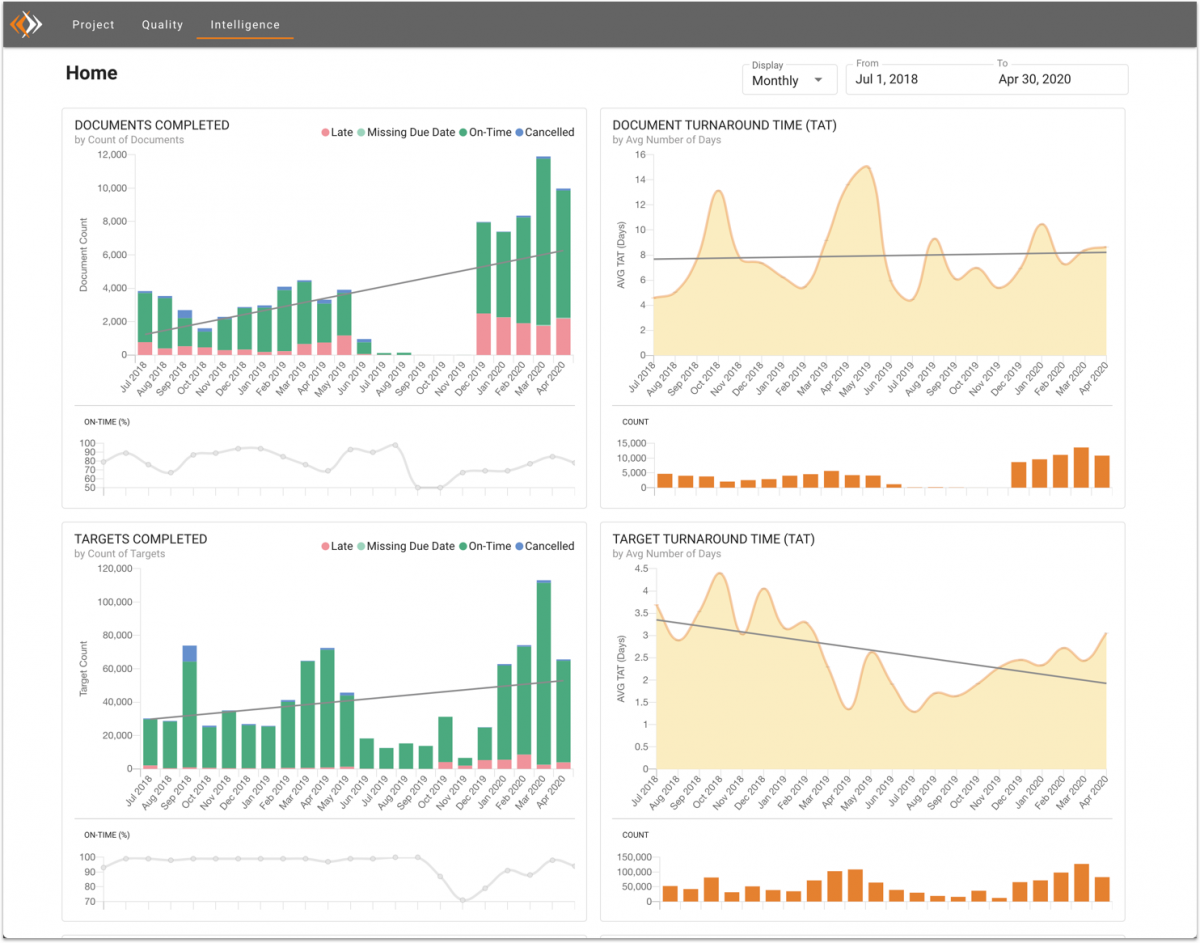Switch to the Quality tab
Screen dimensions: 1200x943
click(x=162, y=24)
